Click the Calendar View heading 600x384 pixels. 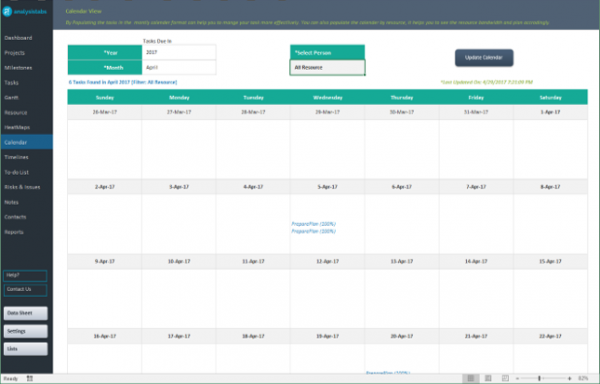click(83, 11)
